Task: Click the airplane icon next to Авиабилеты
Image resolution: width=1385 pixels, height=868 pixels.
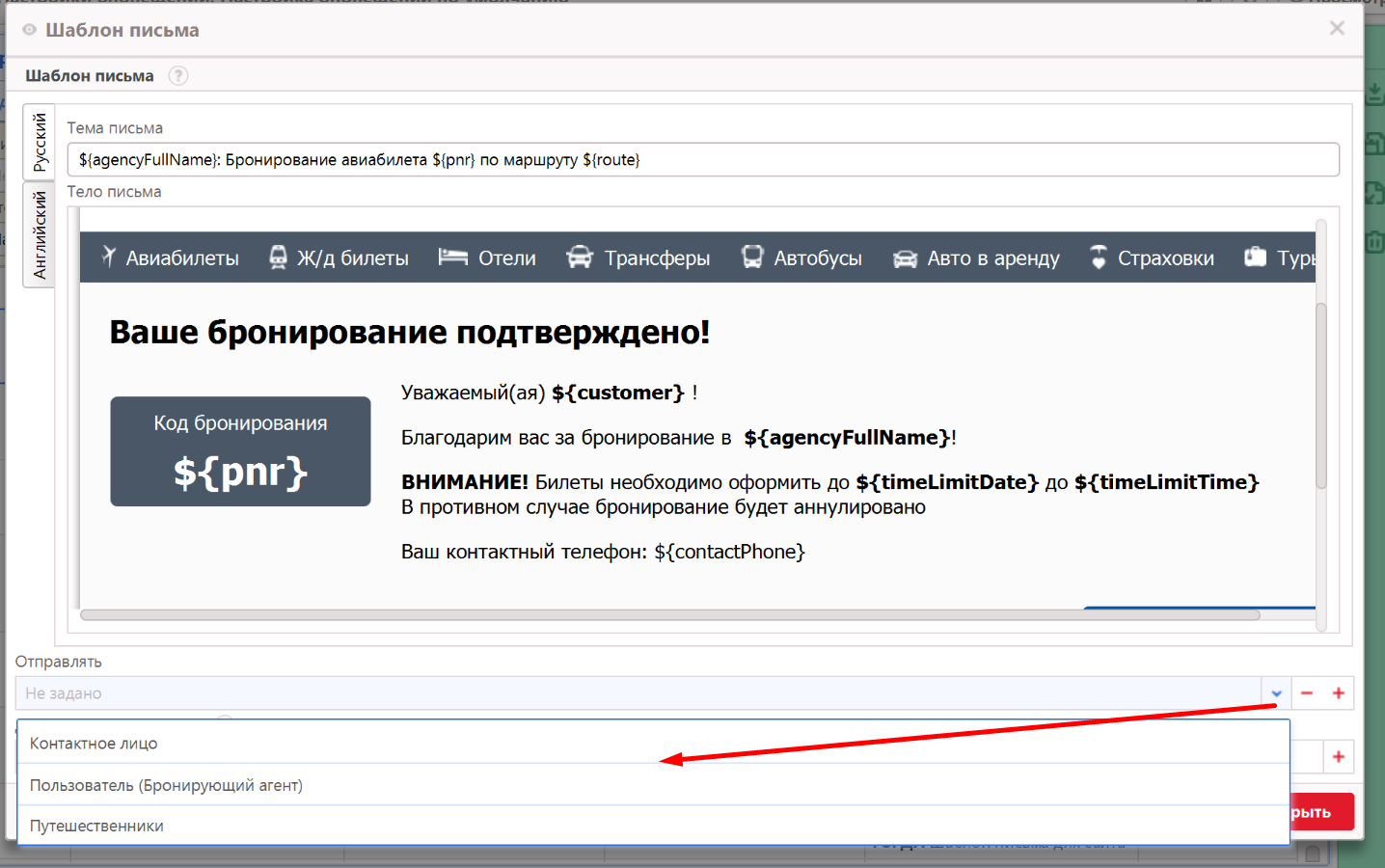Action: tap(109, 258)
